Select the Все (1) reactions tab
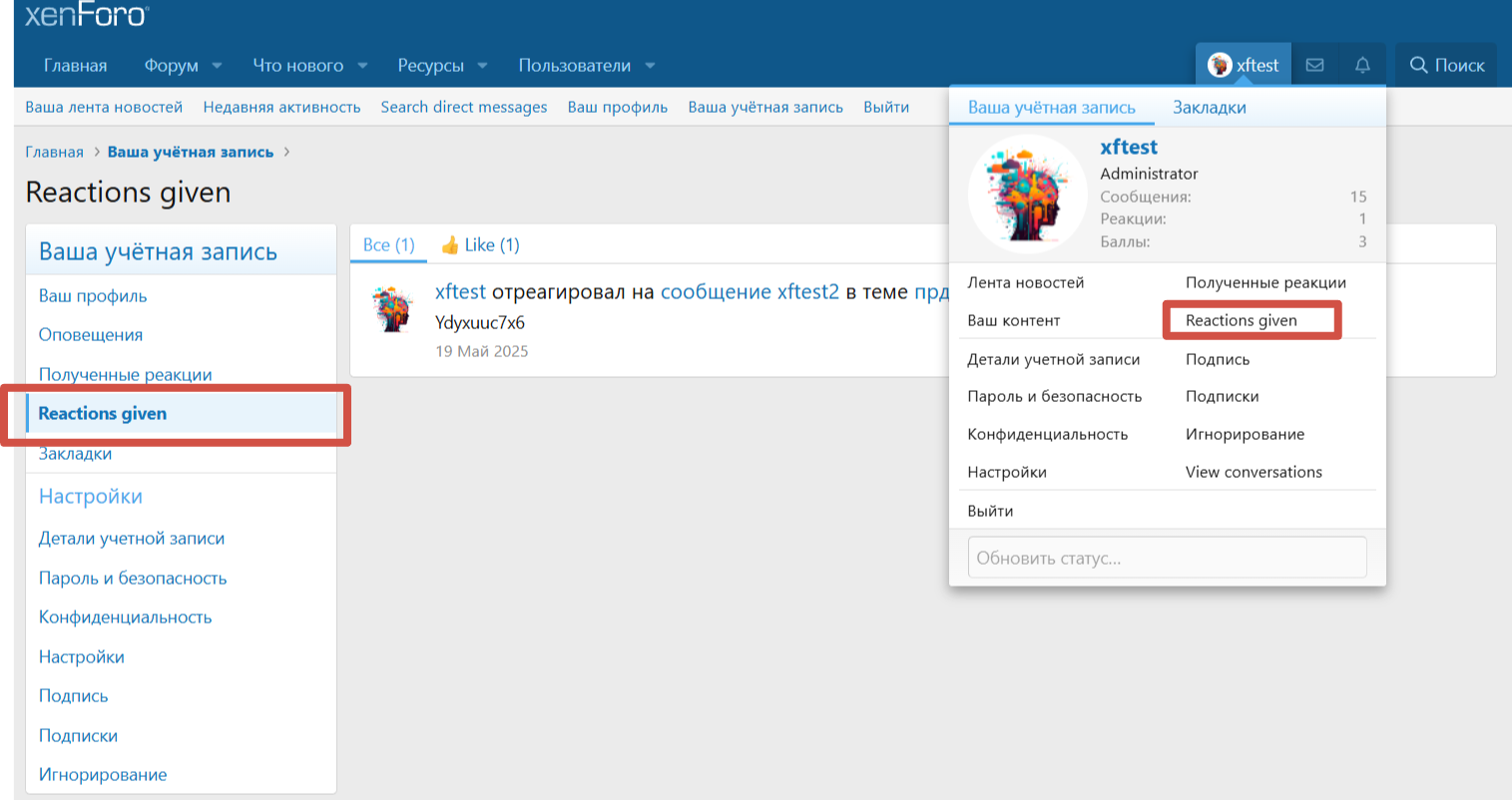Image resolution: width=1512 pixels, height=800 pixels. (x=388, y=244)
